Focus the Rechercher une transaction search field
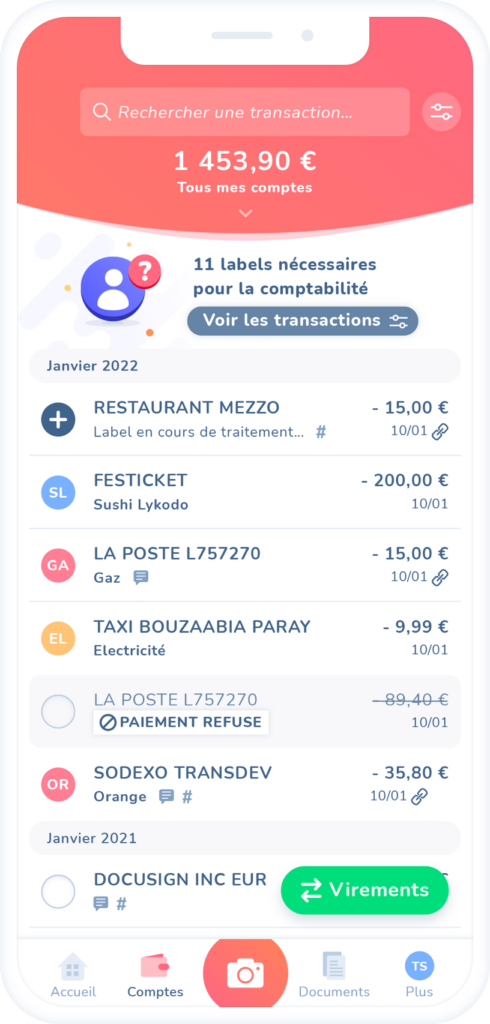Image resolution: width=490 pixels, height=1024 pixels. pos(245,112)
